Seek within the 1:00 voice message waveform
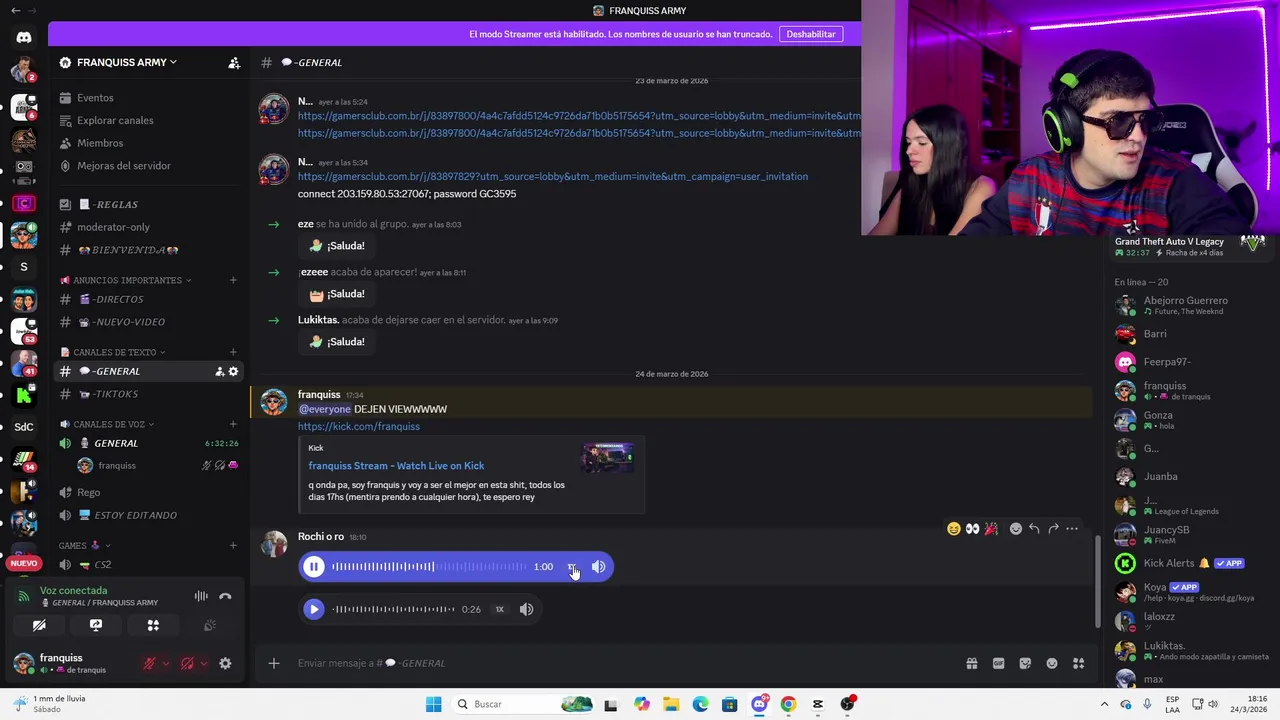The width and height of the screenshot is (1280, 720). point(429,567)
